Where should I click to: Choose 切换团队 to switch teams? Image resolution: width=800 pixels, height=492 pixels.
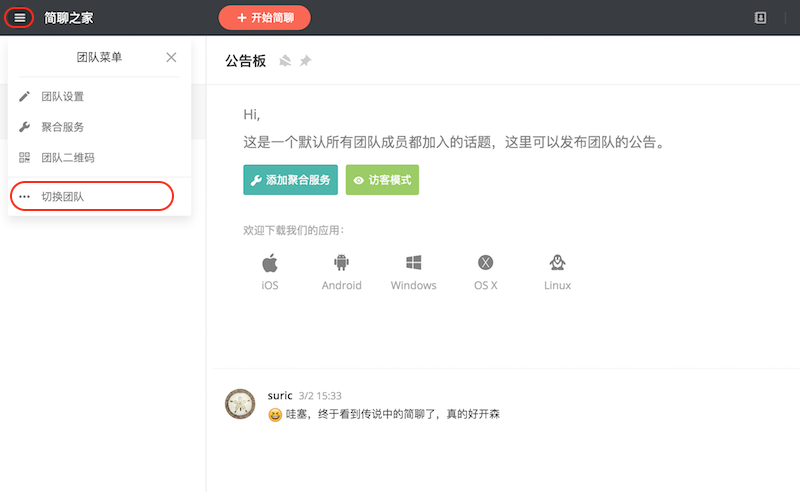pyautogui.click(x=62, y=197)
